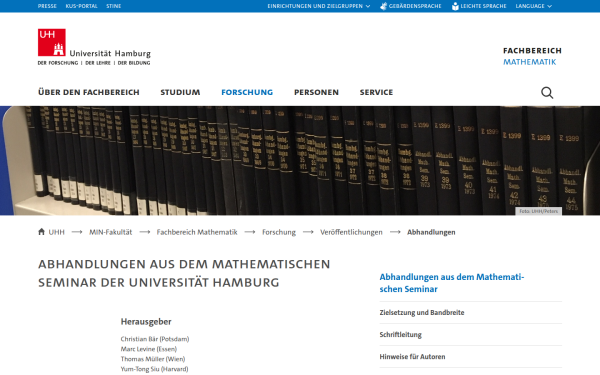Go to MIN-Fakultät breadcrumb
The image size is (600, 375).
111,232
